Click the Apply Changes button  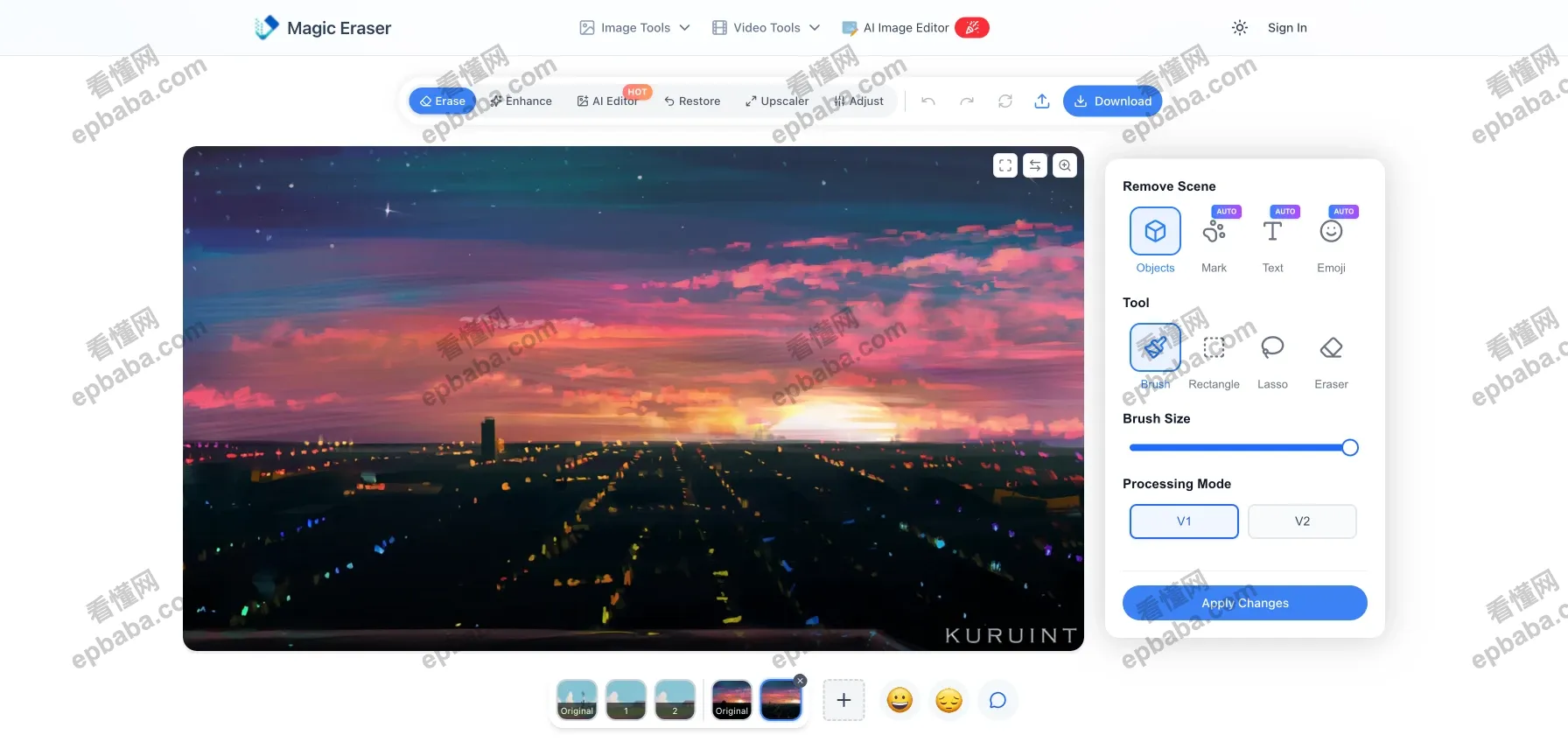tap(1244, 603)
